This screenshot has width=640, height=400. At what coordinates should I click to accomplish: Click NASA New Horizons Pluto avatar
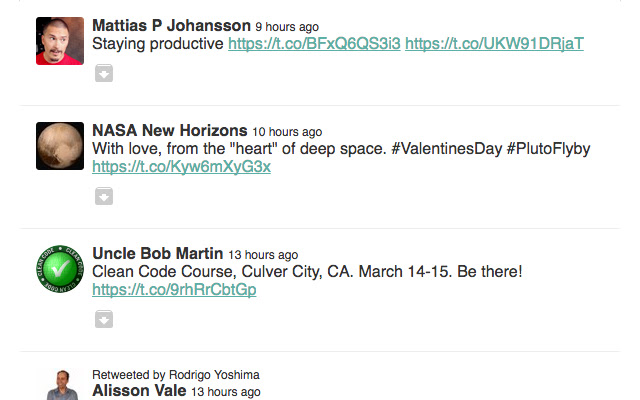pos(59,146)
